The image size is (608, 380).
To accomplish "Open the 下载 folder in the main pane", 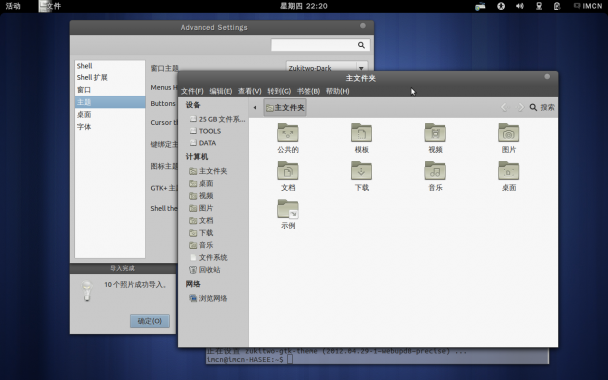I will click(x=361, y=171).
